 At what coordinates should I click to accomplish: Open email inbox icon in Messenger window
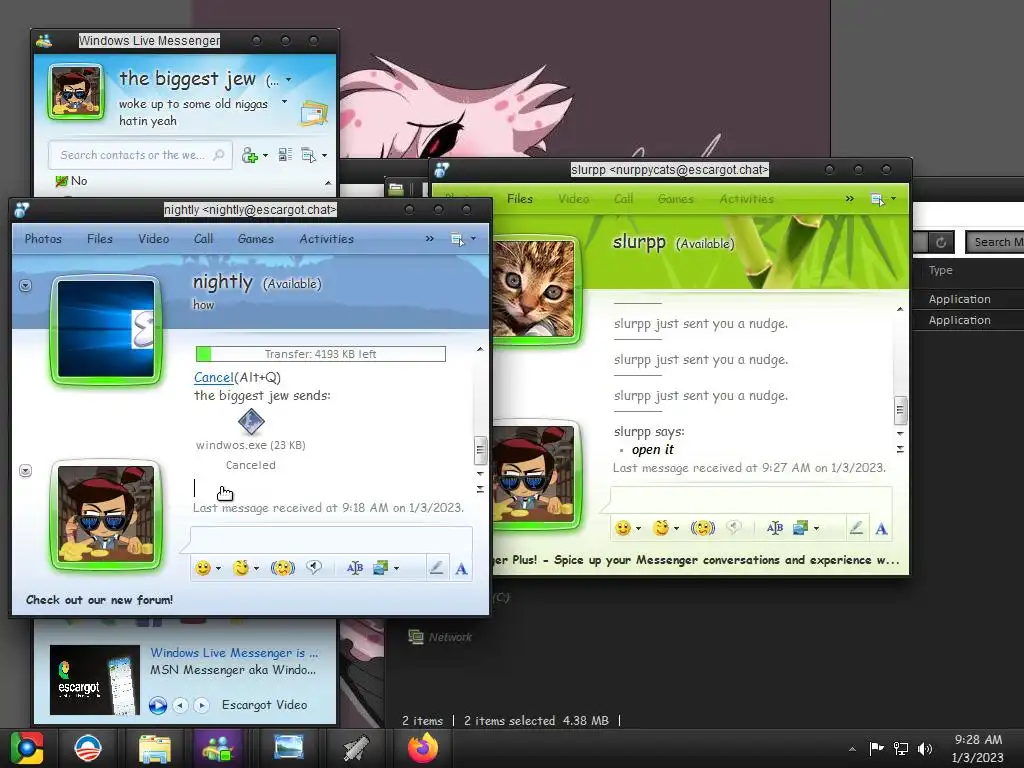314,113
